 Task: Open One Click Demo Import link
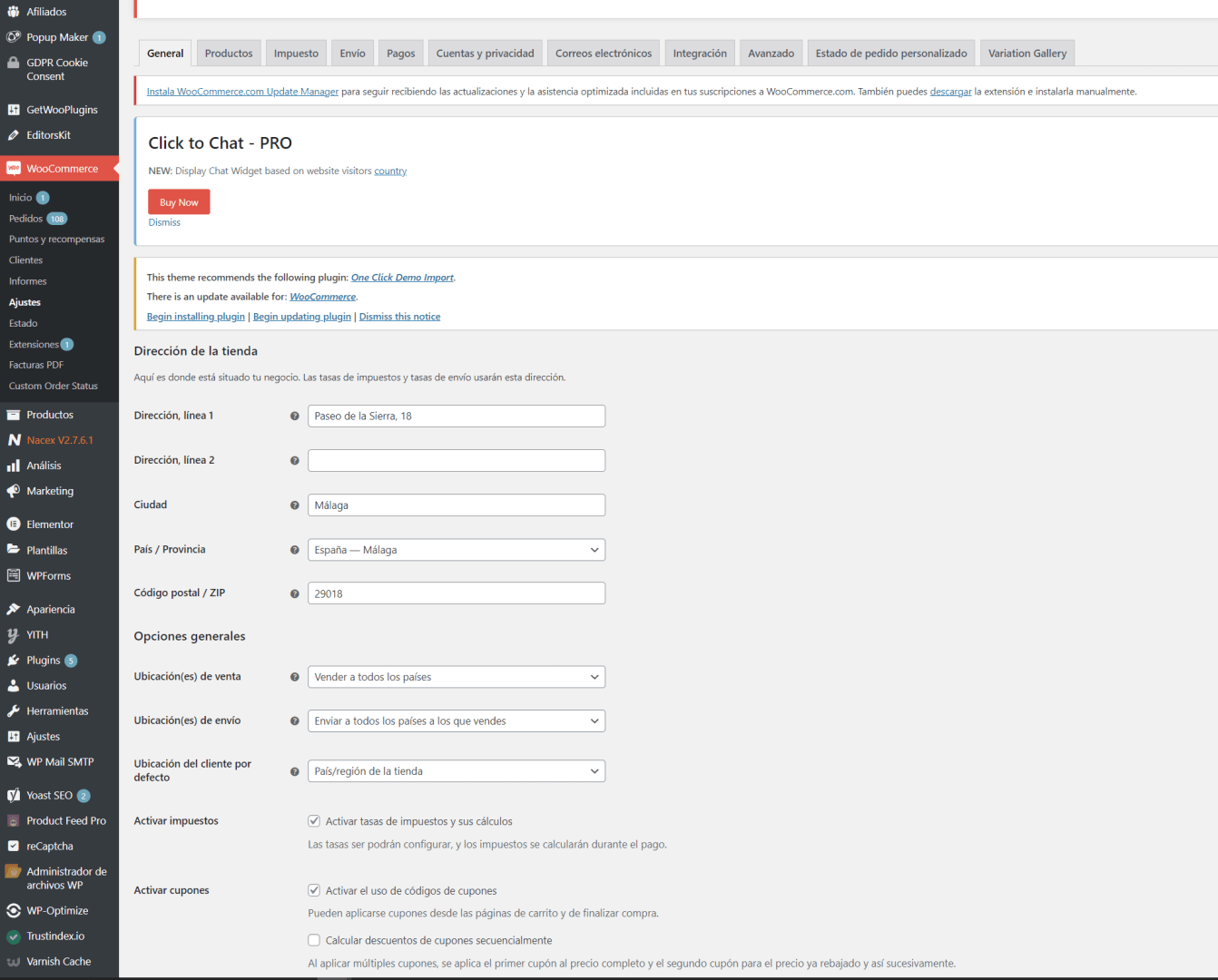coord(402,278)
